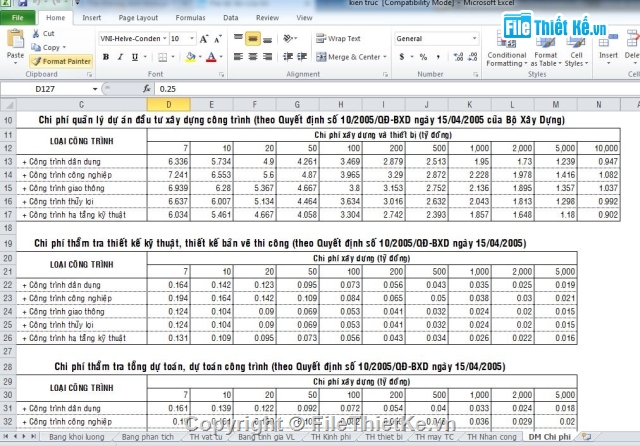The width and height of the screenshot is (640, 446).
Task: Open the TH Nhan cong sheet
Action: pyautogui.click(x=491, y=437)
